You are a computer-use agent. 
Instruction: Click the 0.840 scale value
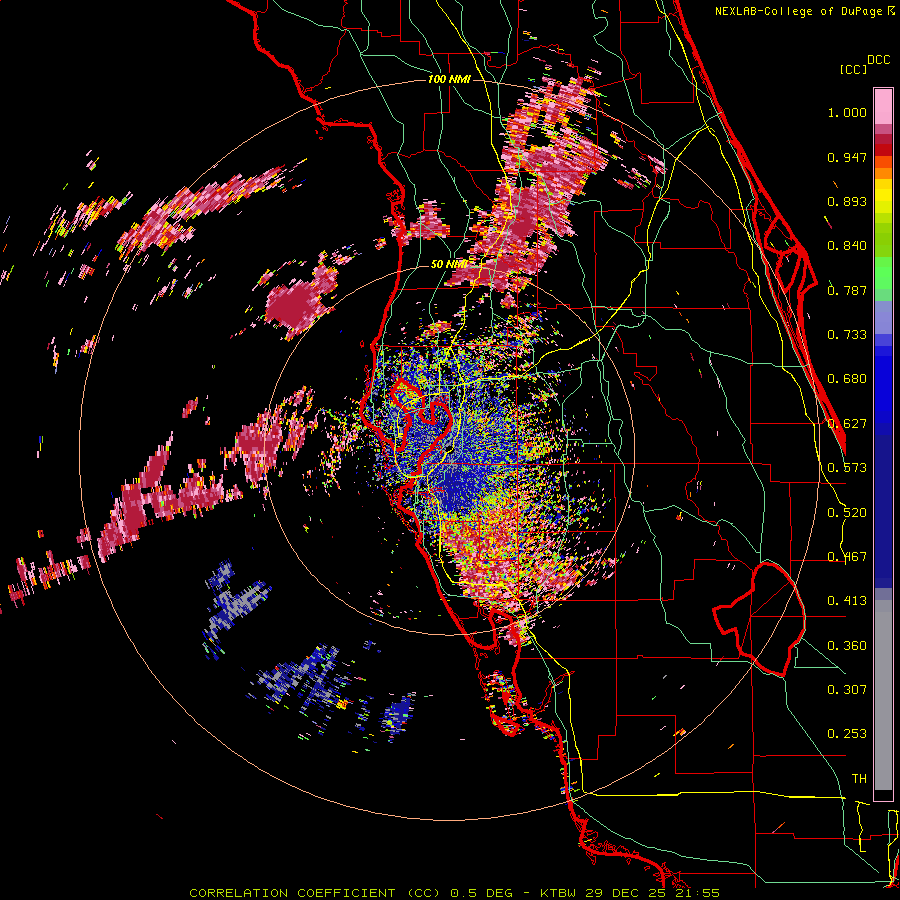(847, 246)
